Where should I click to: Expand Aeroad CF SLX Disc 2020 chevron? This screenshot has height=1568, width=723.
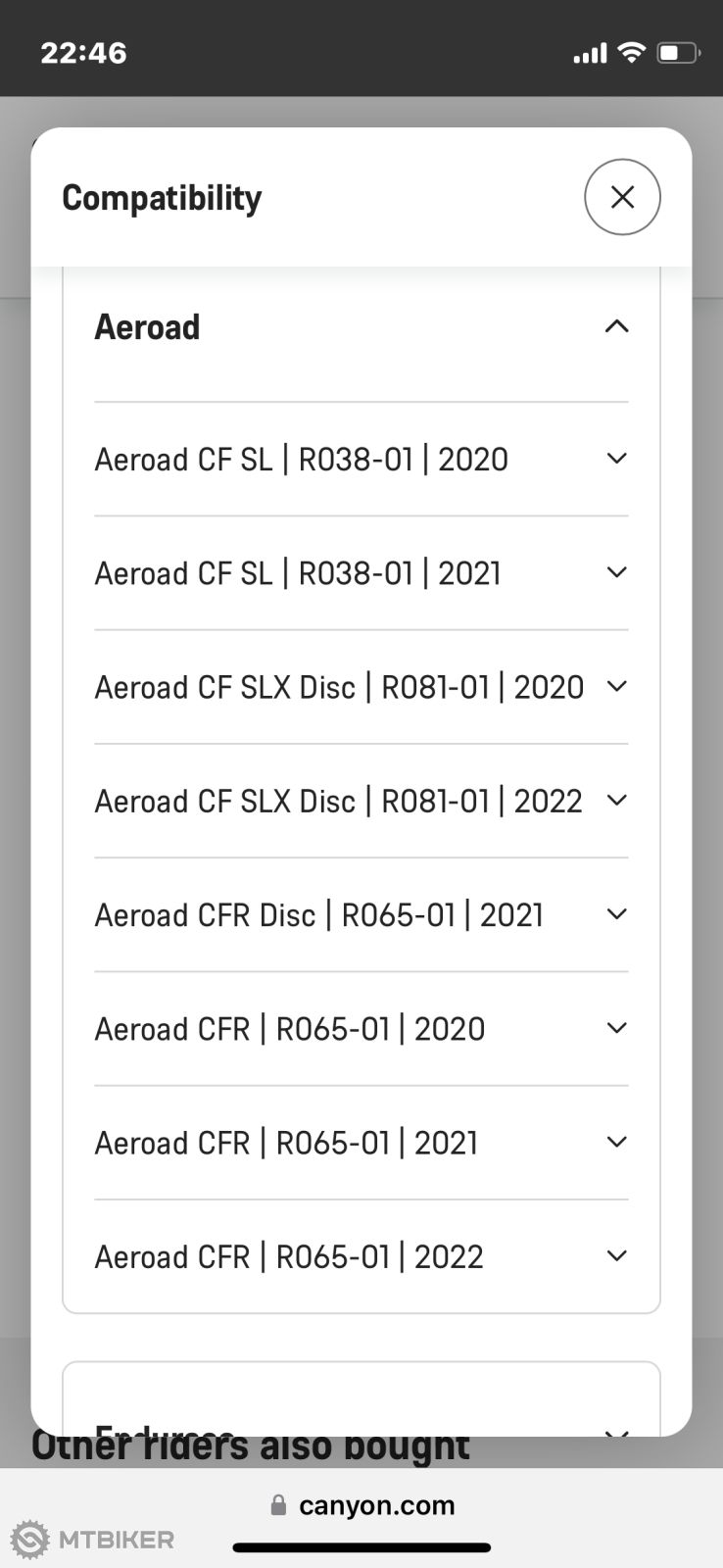pyautogui.click(x=616, y=686)
